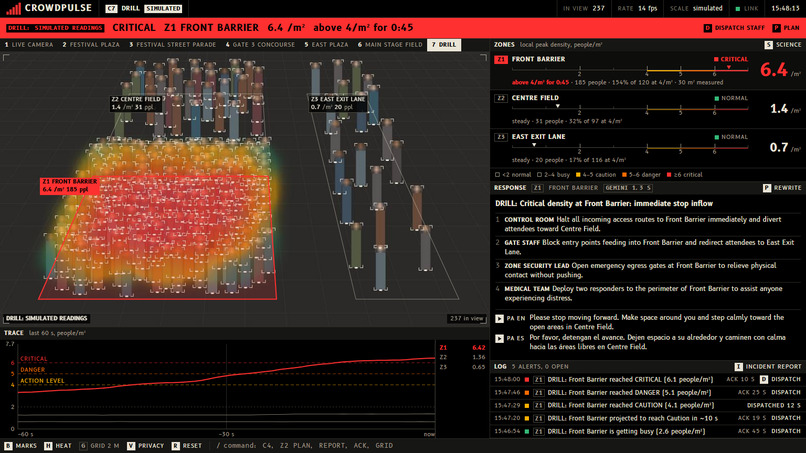Viewport: 806px width, 453px height.
Task: Select the Z2 CENTRE FIELD label on the map
Action: [x=136, y=103]
